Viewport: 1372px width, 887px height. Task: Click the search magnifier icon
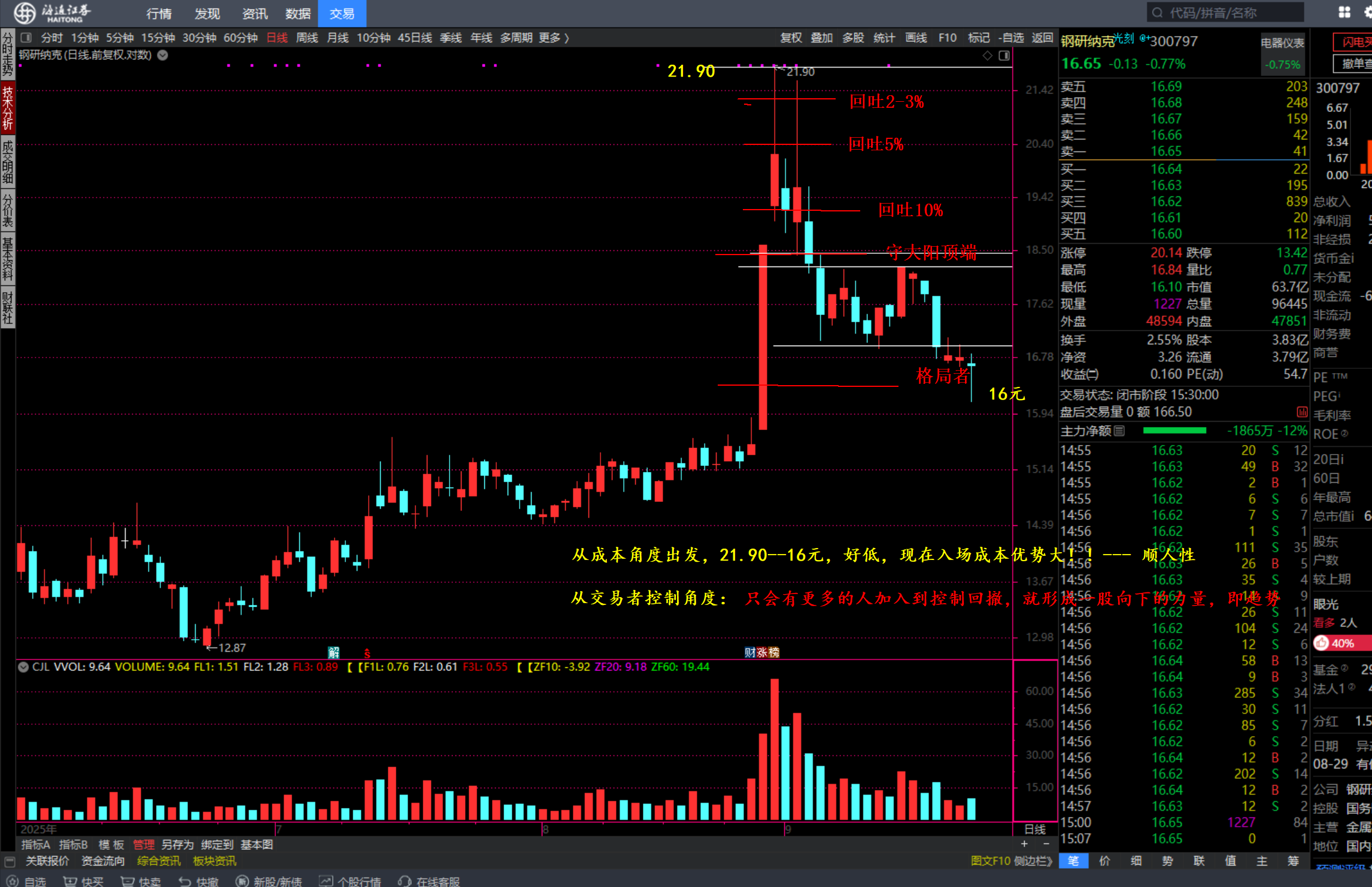[x=1157, y=13]
